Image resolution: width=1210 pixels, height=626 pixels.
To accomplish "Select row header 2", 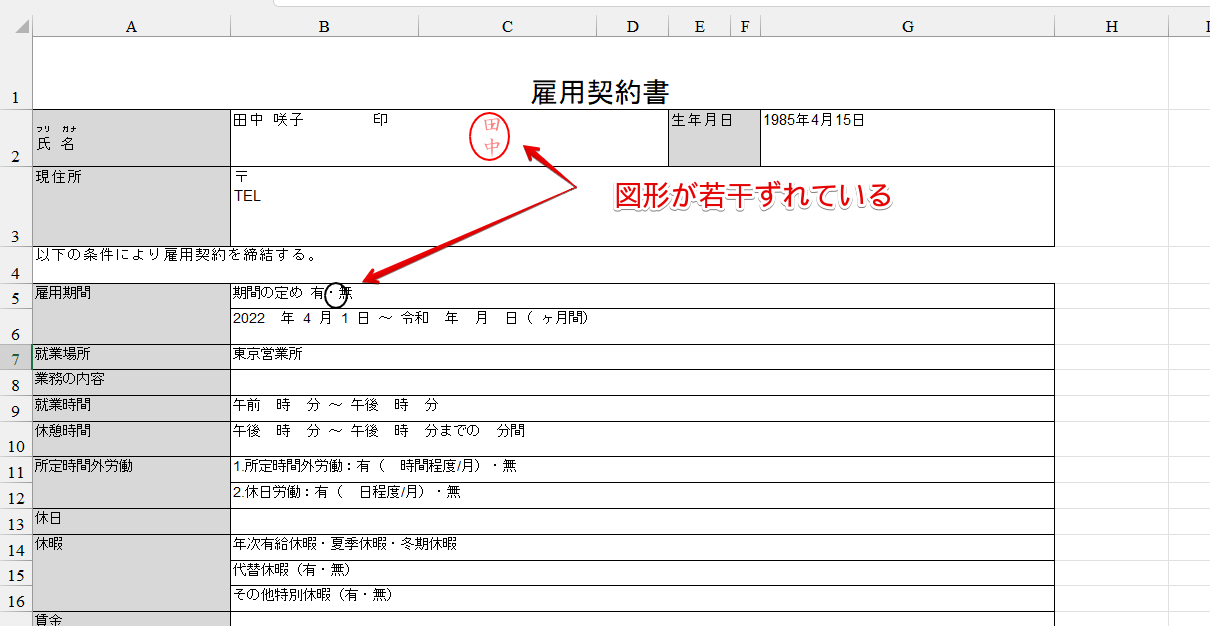I will pos(15,137).
